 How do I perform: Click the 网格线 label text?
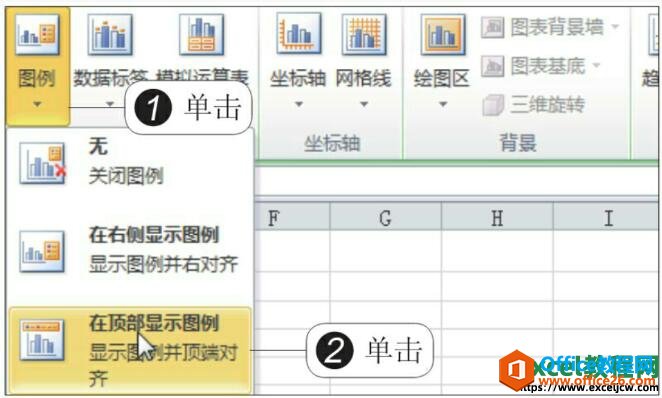[x=364, y=79]
